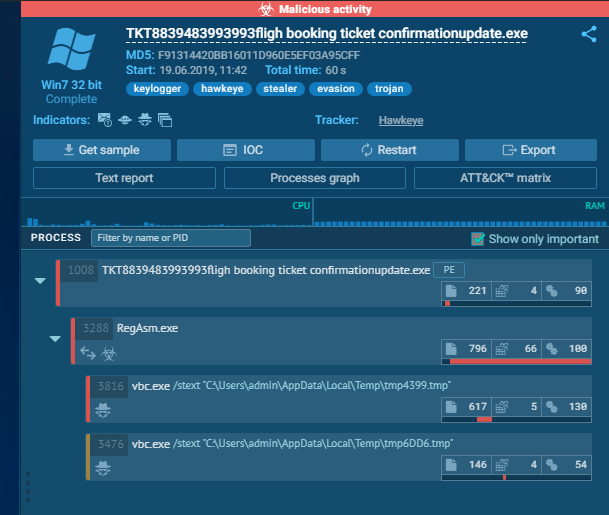Click modules count 54 icon for vbc.exe 3476

pos(552,465)
